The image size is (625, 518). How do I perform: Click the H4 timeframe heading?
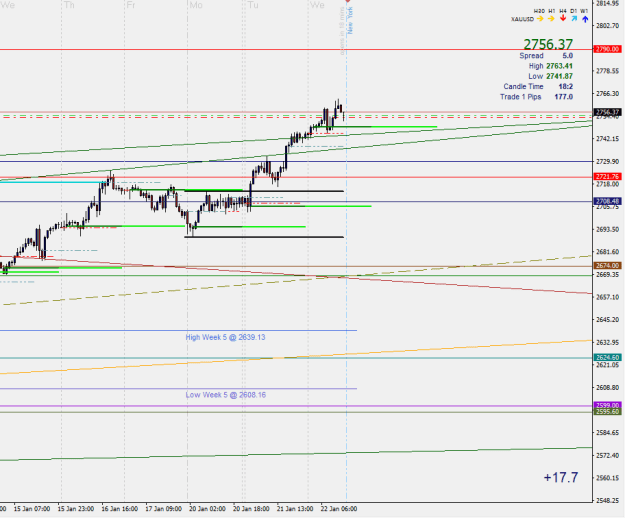tap(563, 11)
